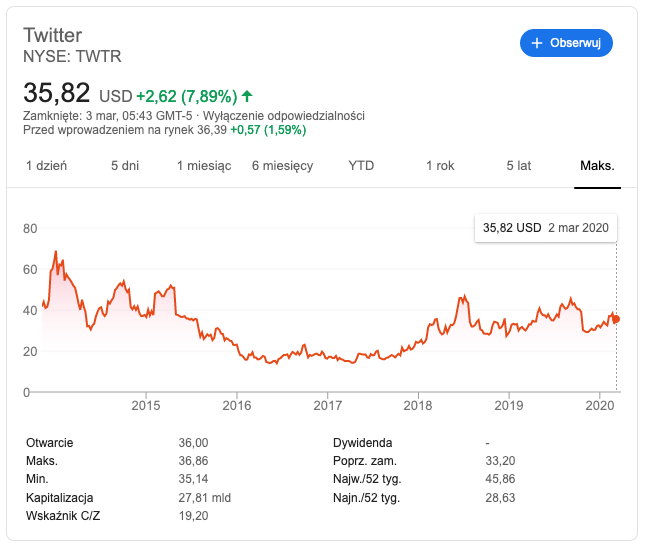Click the 2019 x-axis label
Viewport: 648px width, 546px height.
[509, 405]
